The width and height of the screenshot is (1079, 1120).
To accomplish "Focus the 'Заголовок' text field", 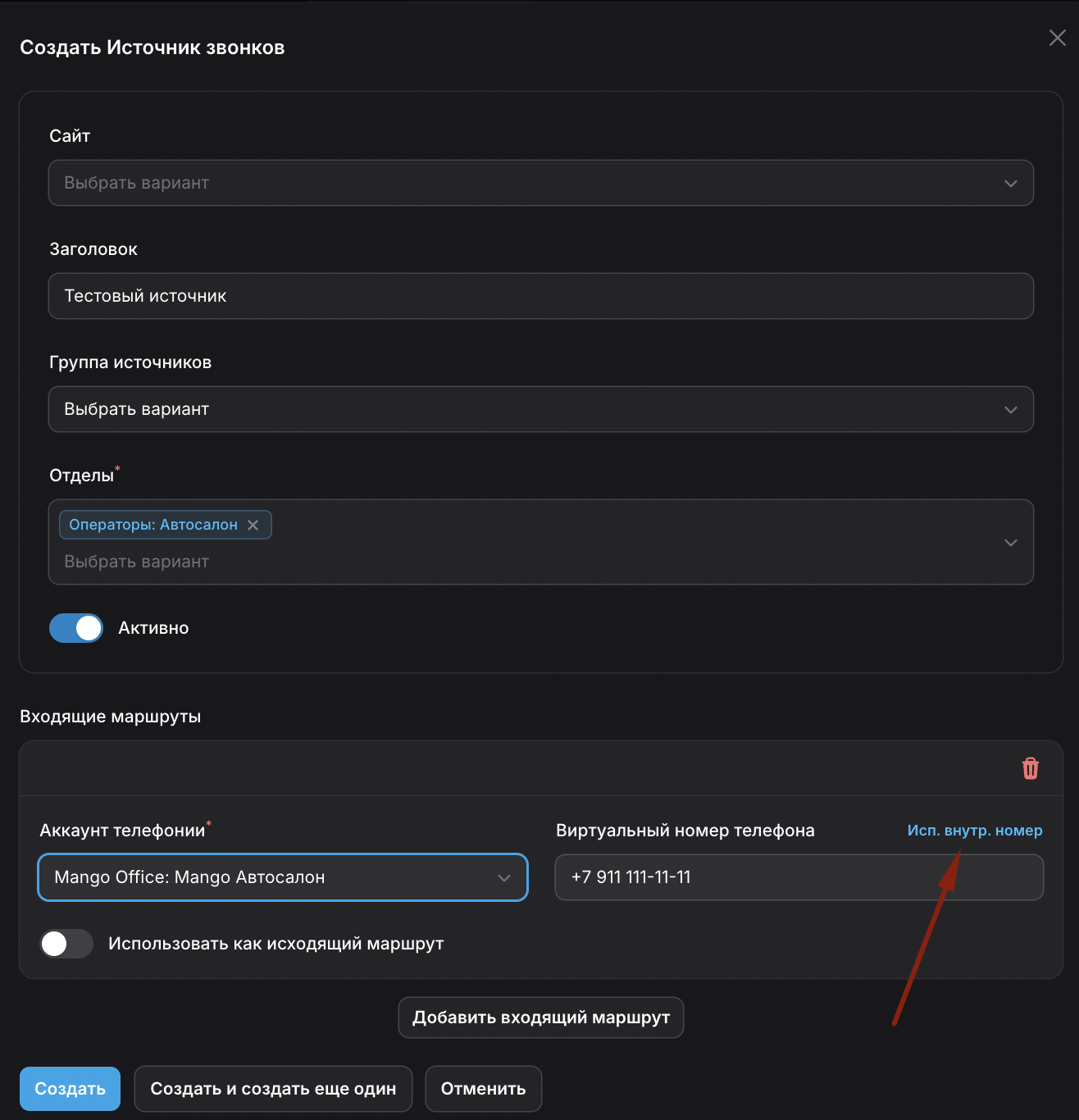I will tap(540, 296).
